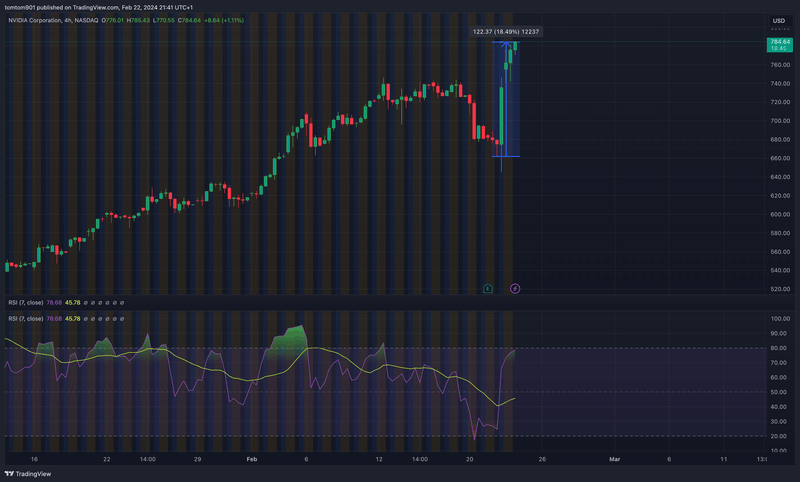Screen dimensions: 800x482
Task: Click the 720.00 price axis label
Action: click(781, 103)
